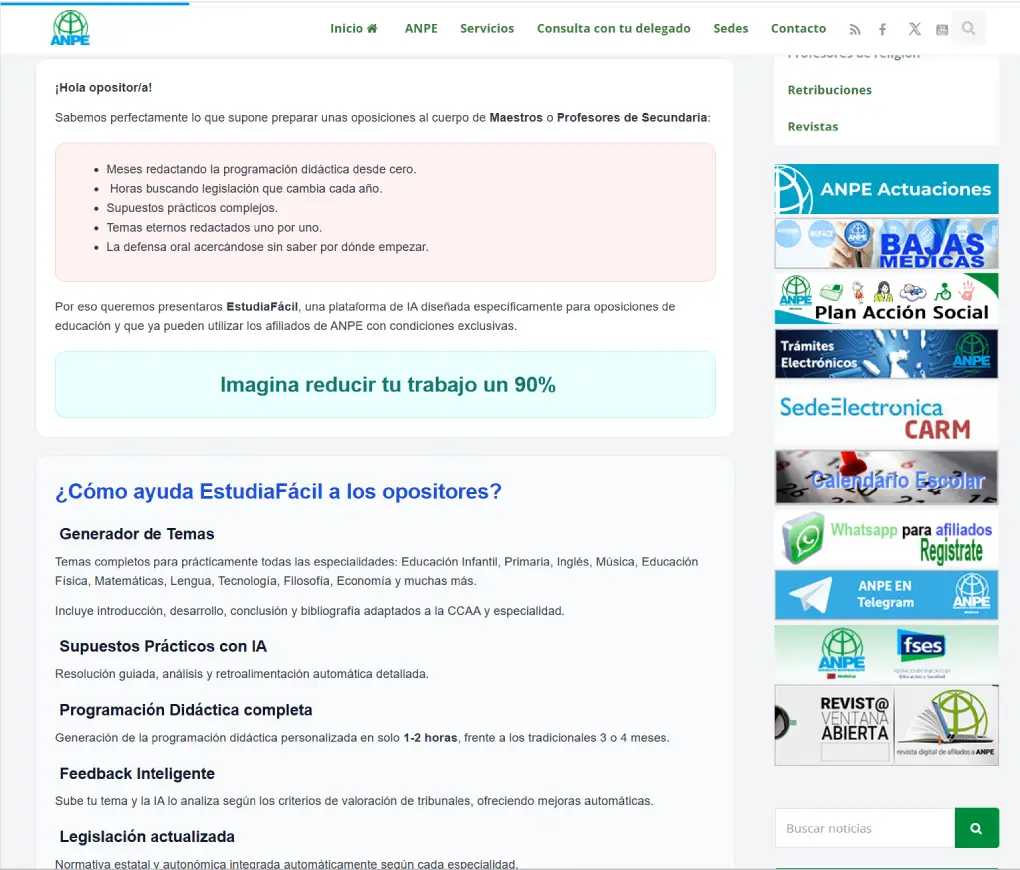1020x870 pixels.
Task: Open the Servicios menu
Action: [487, 29]
